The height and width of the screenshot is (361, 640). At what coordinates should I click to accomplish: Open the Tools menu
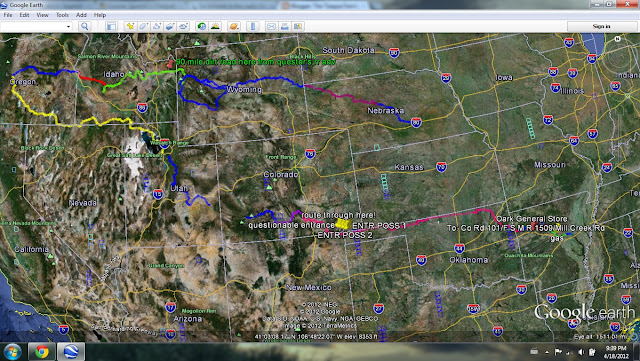62,15
